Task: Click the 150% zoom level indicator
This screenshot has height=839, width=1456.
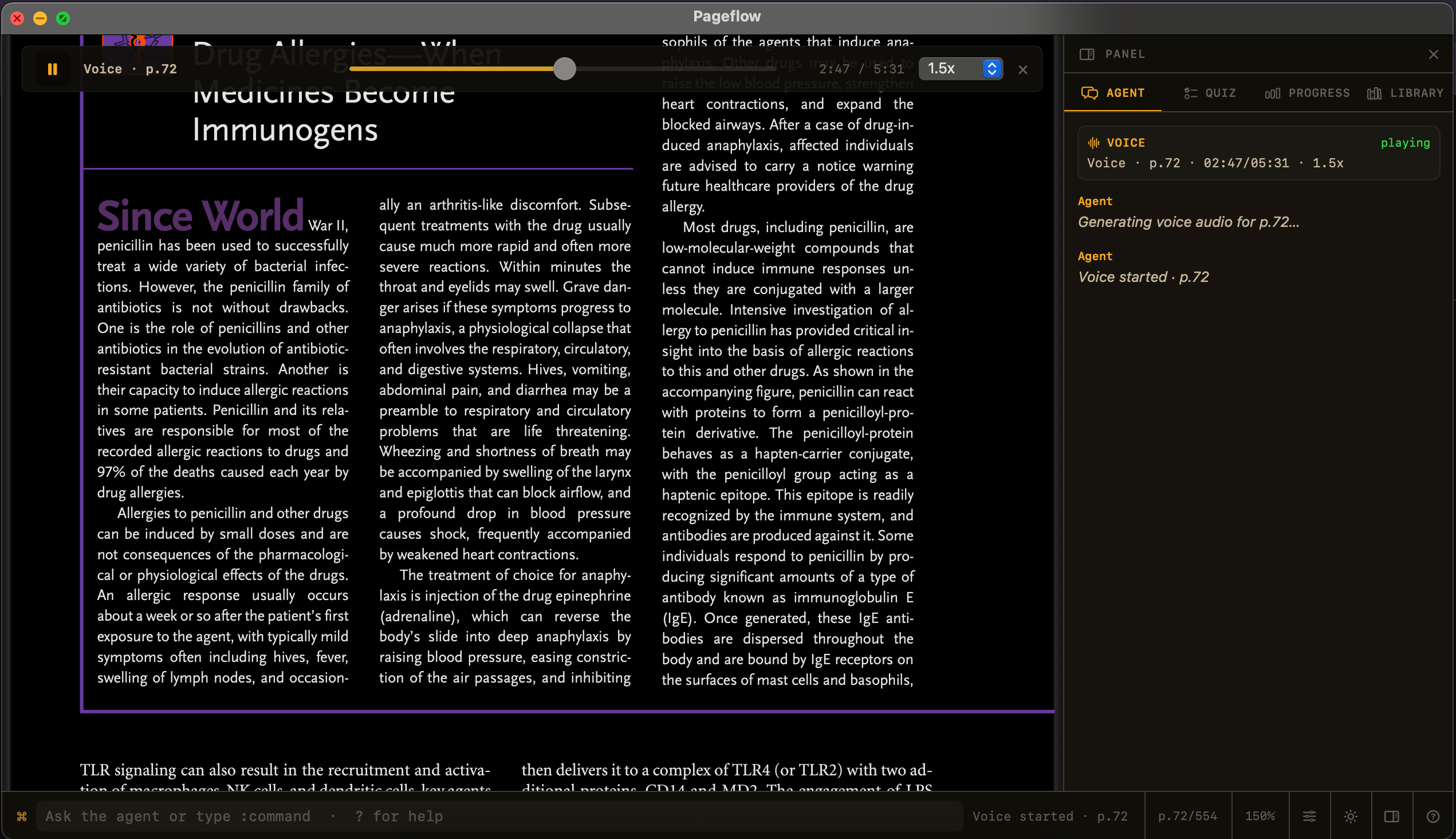Action: pos(1260,816)
